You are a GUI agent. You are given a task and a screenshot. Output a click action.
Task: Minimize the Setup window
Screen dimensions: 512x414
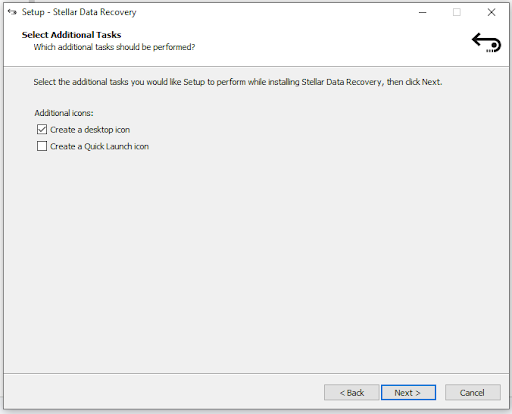tap(423, 12)
